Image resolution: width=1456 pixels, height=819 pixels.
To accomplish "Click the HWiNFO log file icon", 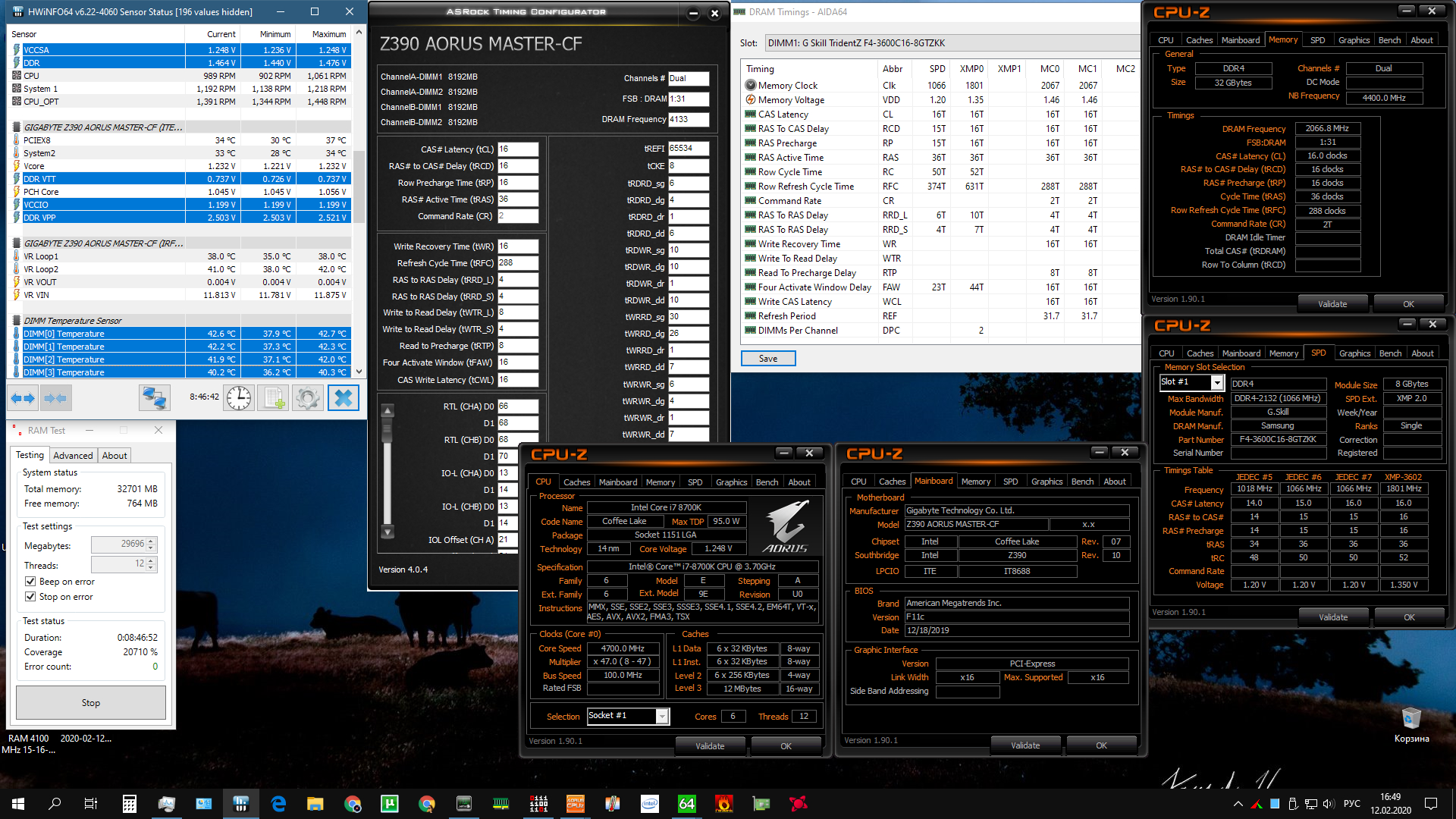I will coord(273,397).
